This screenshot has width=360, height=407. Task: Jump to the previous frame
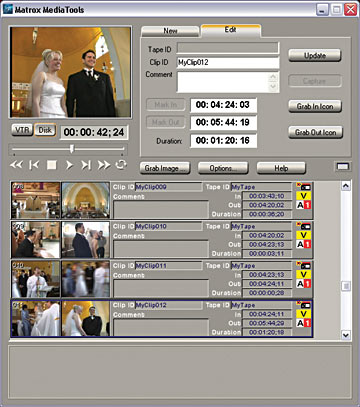[x=34, y=165]
